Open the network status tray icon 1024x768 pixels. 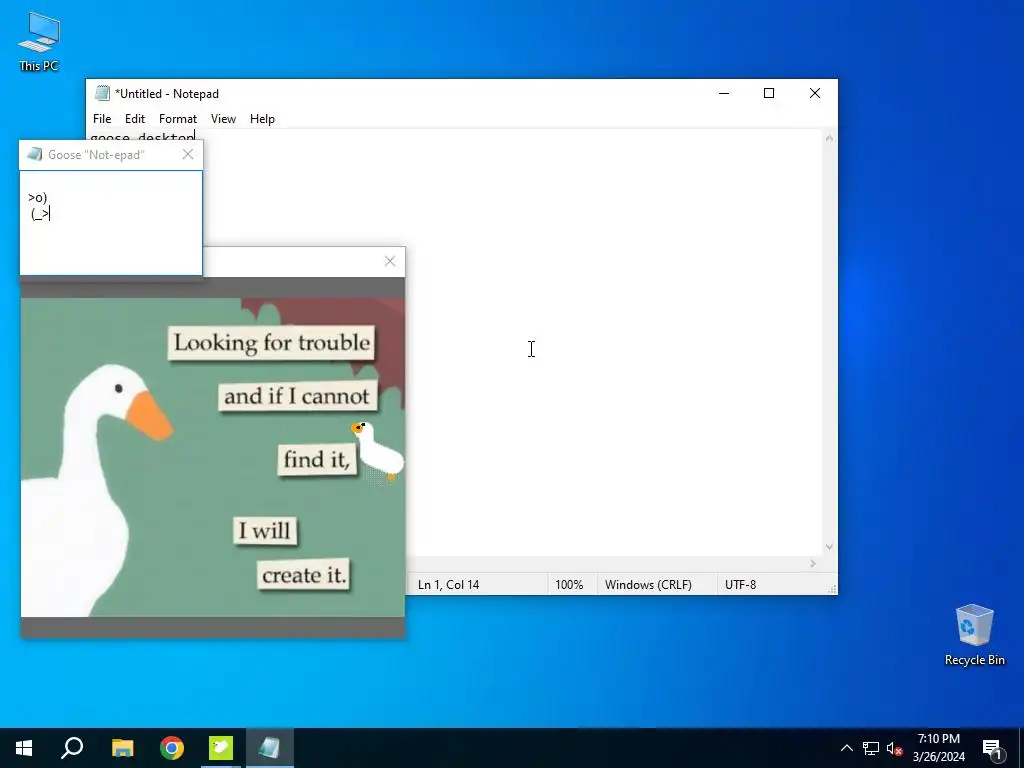point(871,748)
